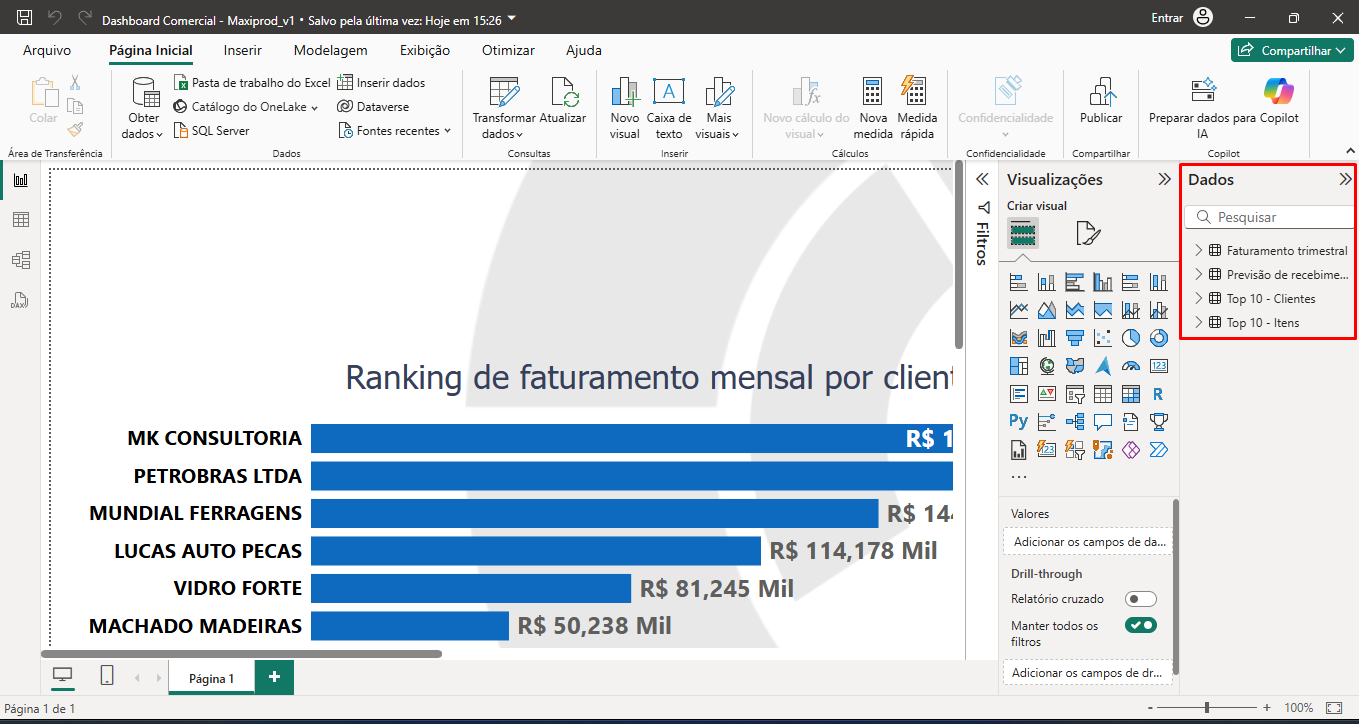Click the Compartilhar button

pyautogui.click(x=1291, y=50)
